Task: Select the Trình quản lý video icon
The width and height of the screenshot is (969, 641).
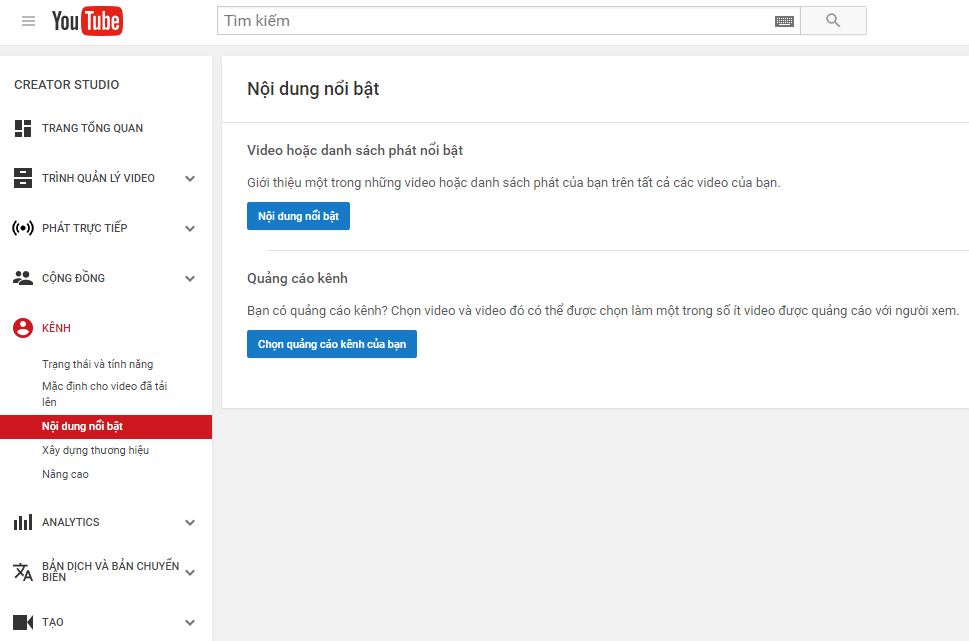Action: pyautogui.click(x=22, y=178)
